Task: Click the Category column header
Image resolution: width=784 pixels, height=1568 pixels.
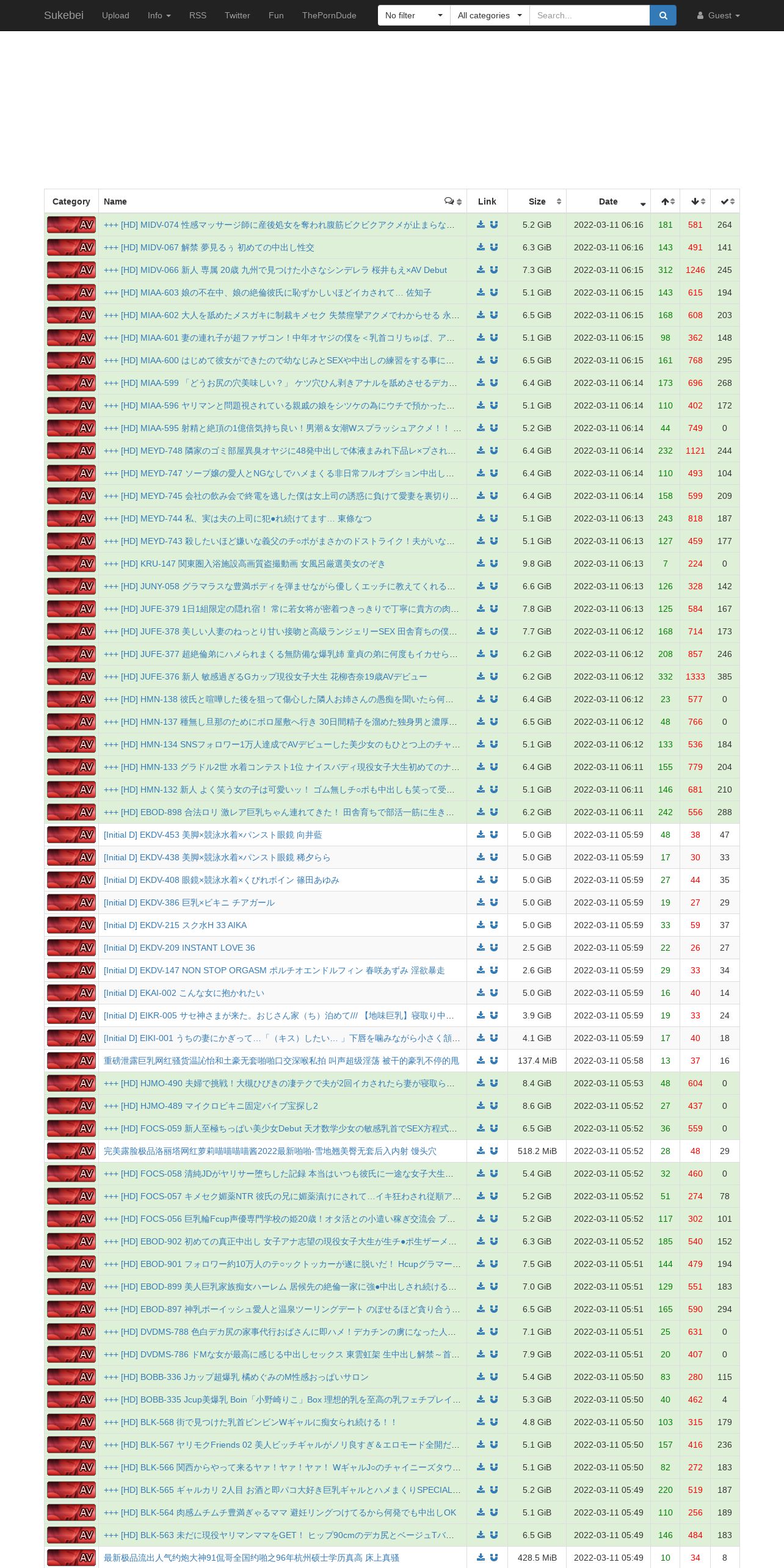Action: 71,201
